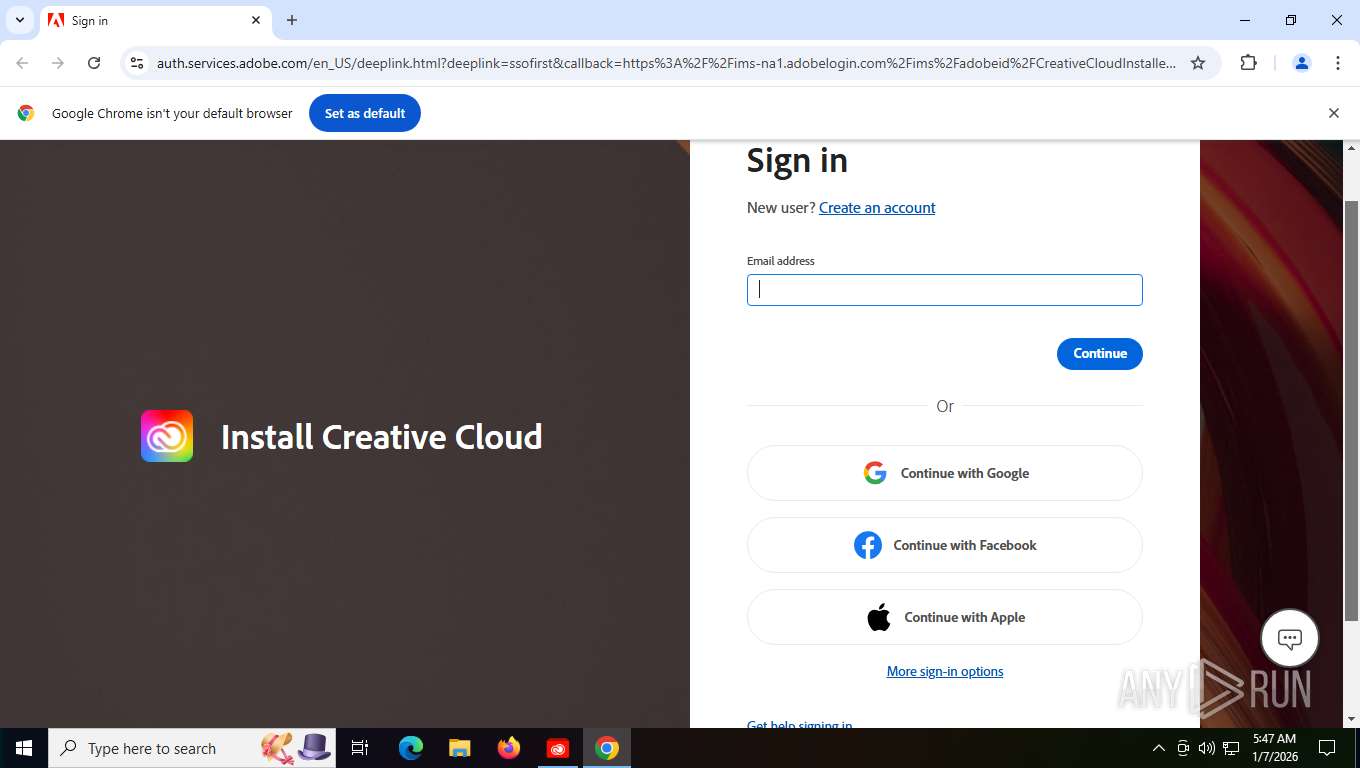Open More sign-in options link

(944, 671)
